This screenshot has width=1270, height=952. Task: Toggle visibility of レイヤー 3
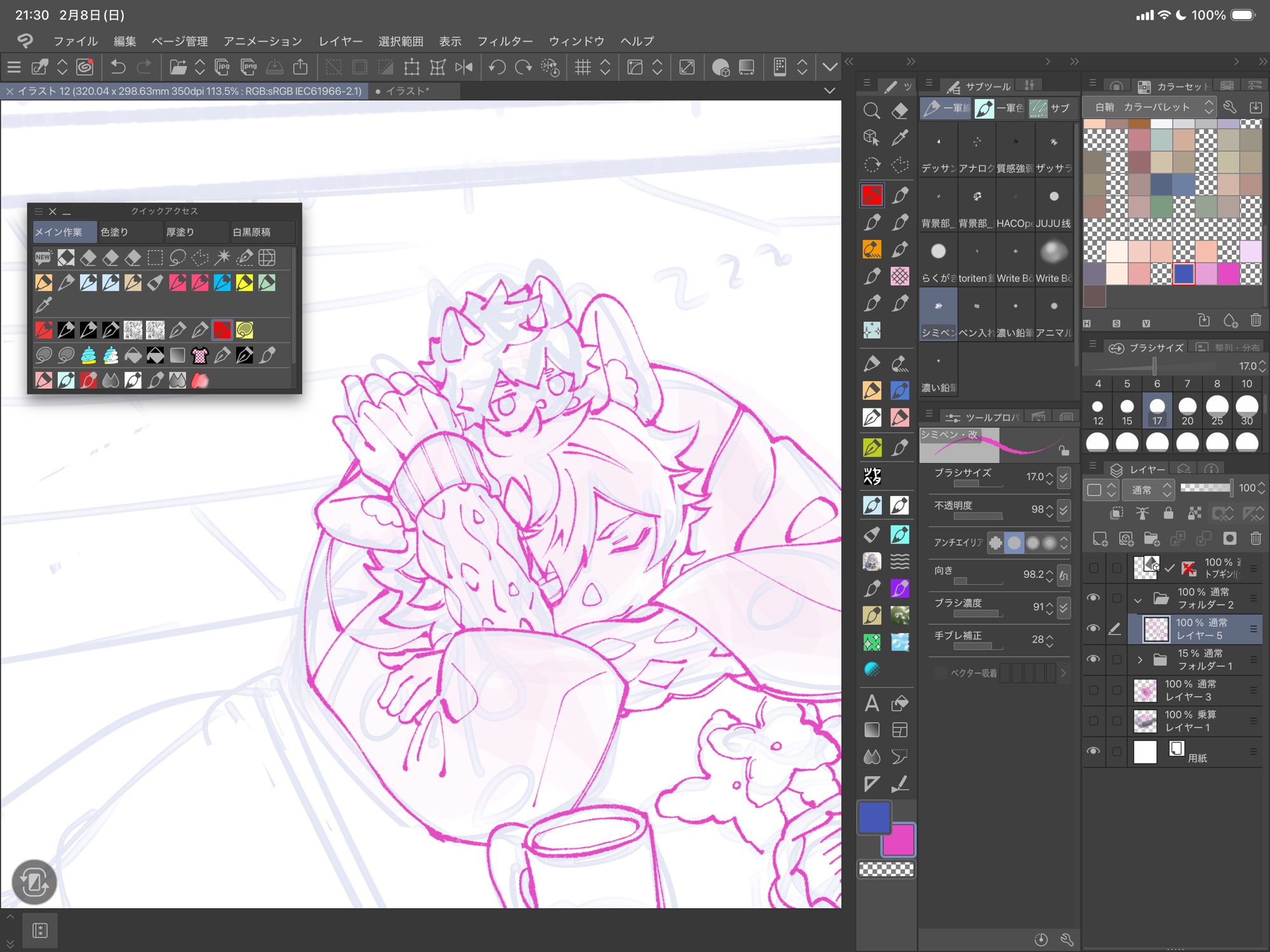pos(1093,690)
